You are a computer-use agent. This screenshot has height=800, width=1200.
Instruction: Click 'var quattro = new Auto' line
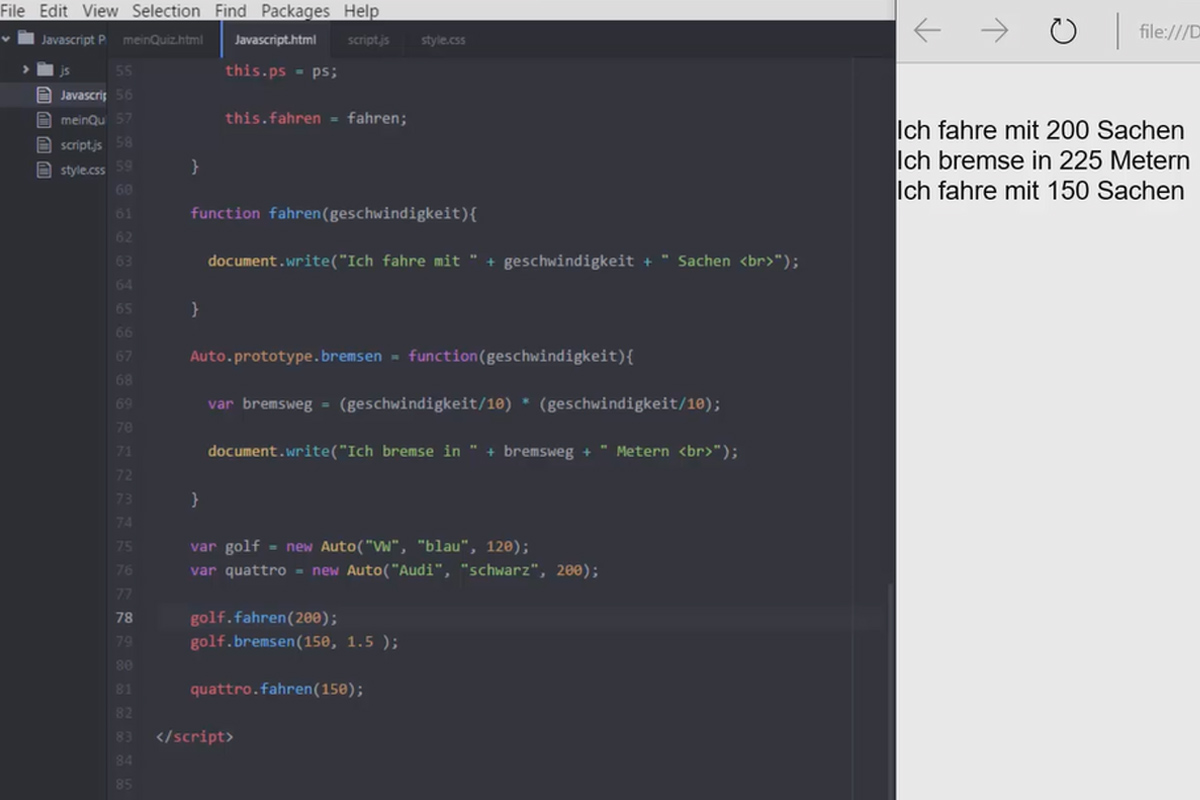[x=394, y=570]
